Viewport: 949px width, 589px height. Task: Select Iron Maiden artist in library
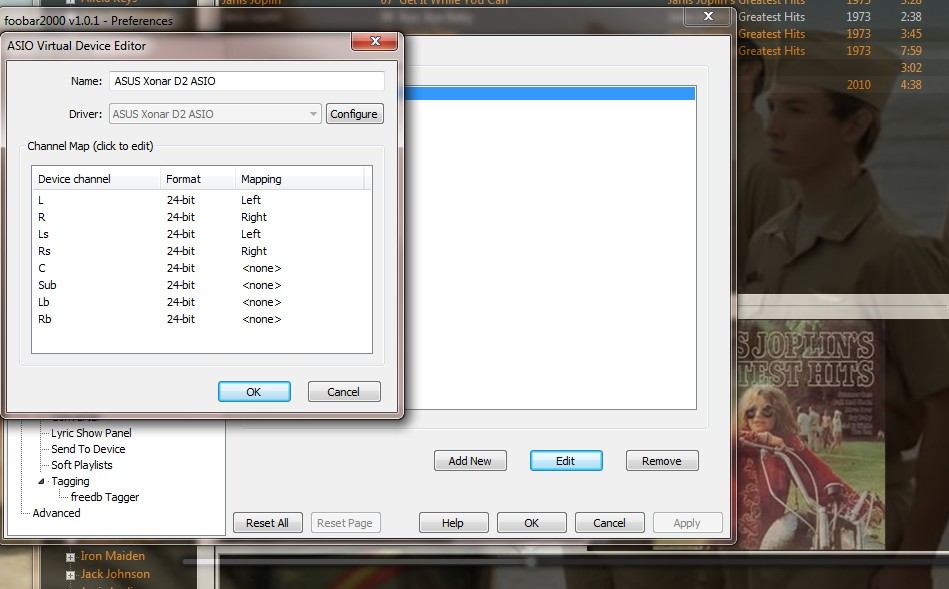113,556
